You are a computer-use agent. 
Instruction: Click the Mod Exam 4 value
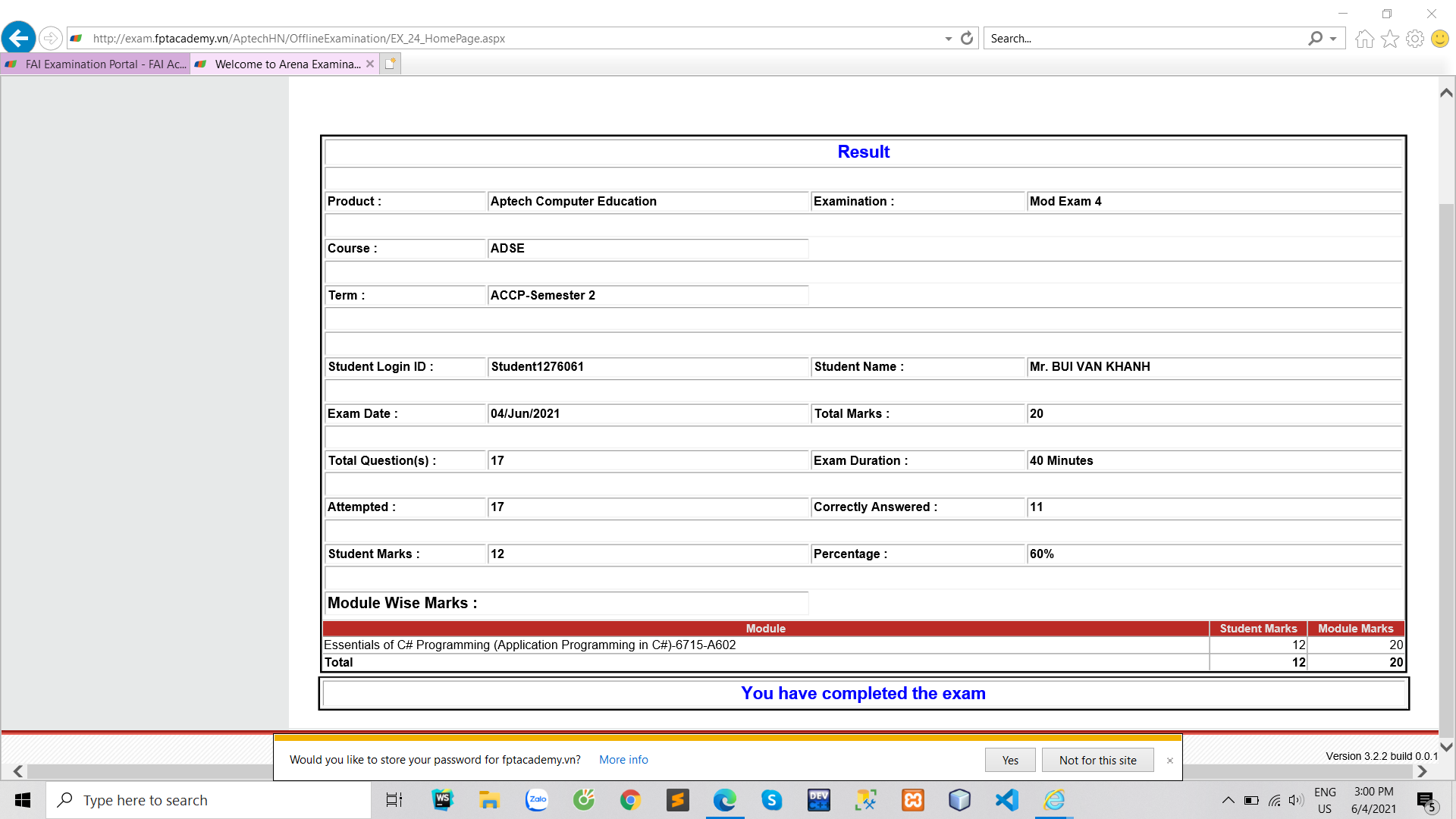coord(1065,202)
